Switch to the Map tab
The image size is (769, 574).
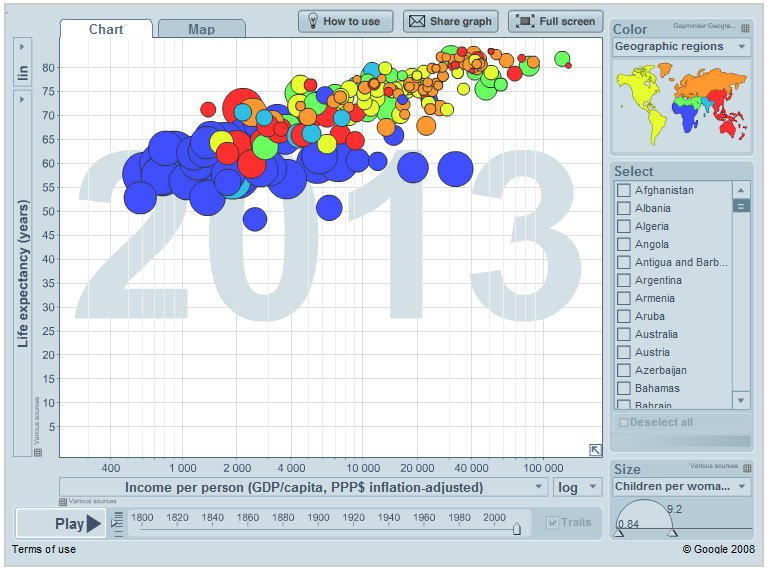coord(201,29)
